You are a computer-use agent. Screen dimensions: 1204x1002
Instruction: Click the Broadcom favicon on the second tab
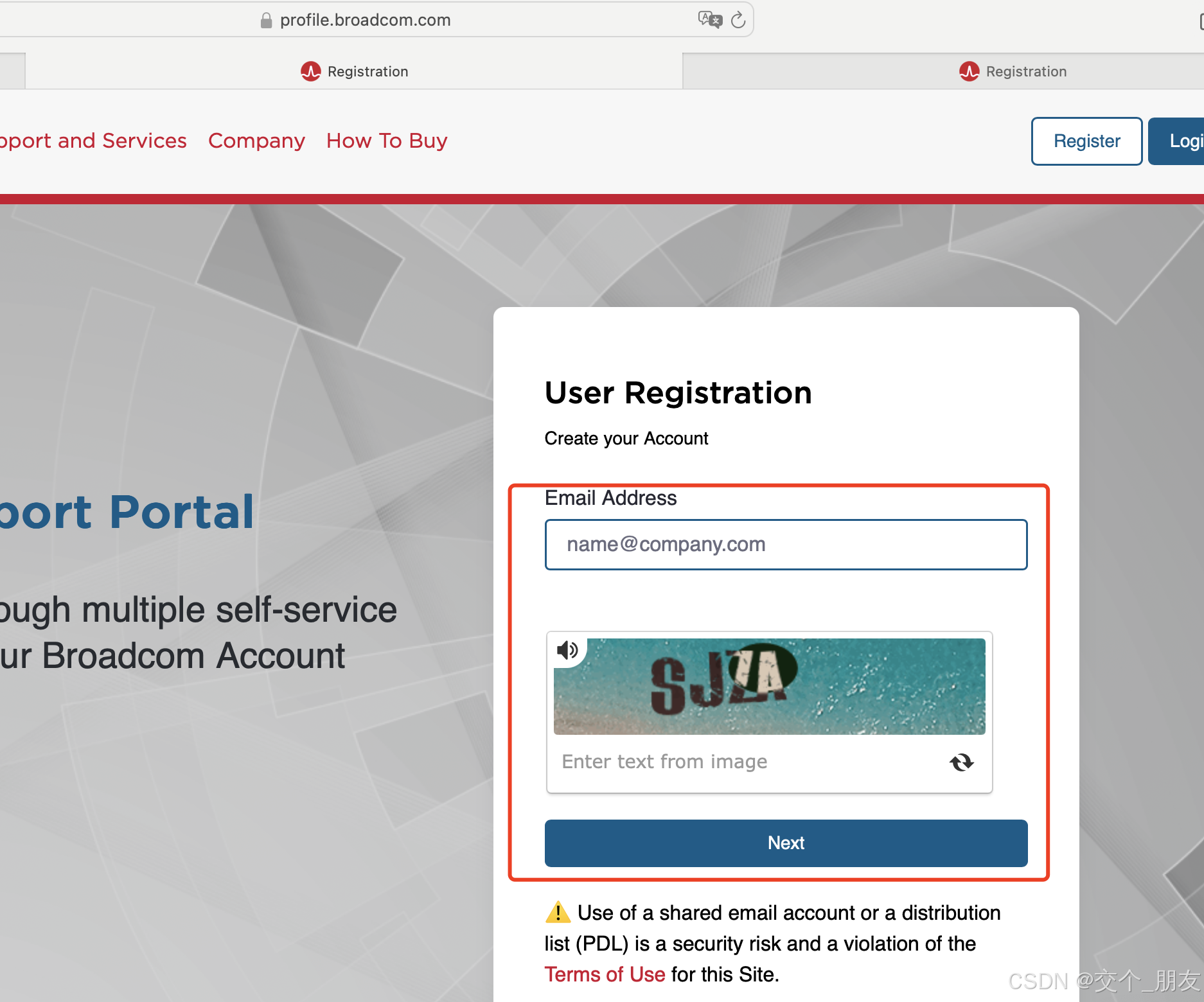(x=969, y=71)
